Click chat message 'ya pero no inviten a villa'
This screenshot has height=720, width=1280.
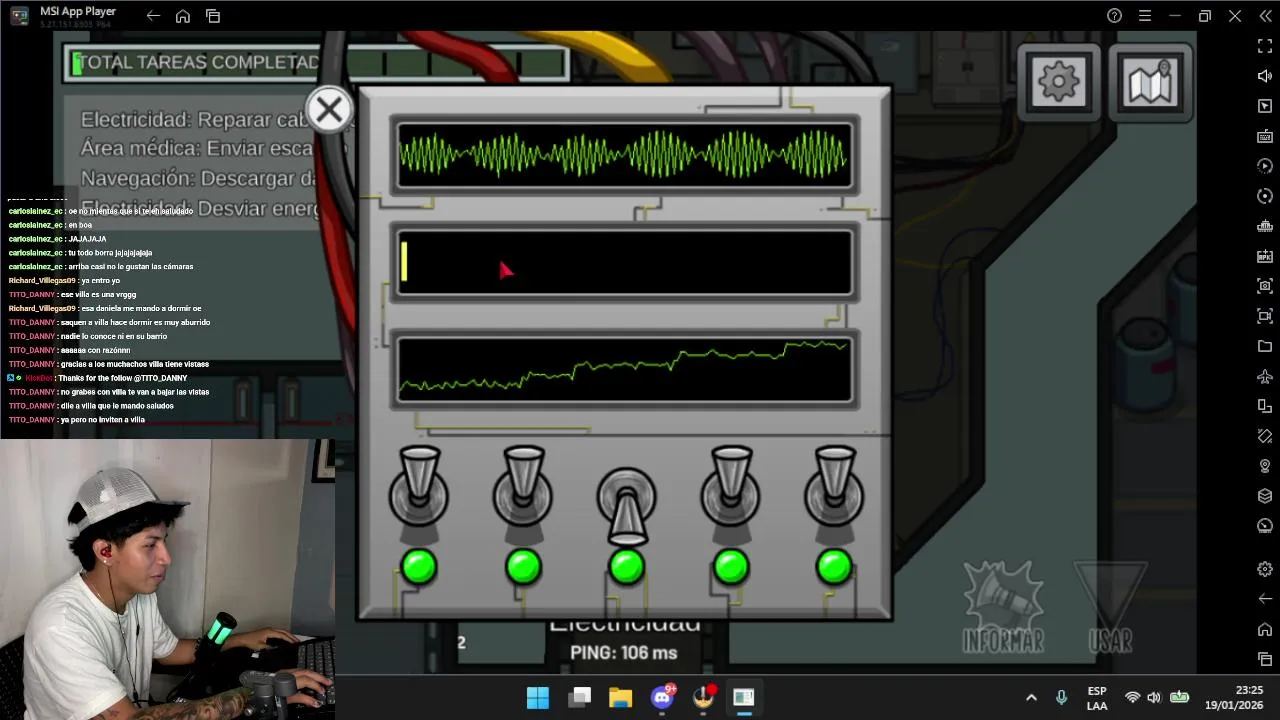(103, 420)
